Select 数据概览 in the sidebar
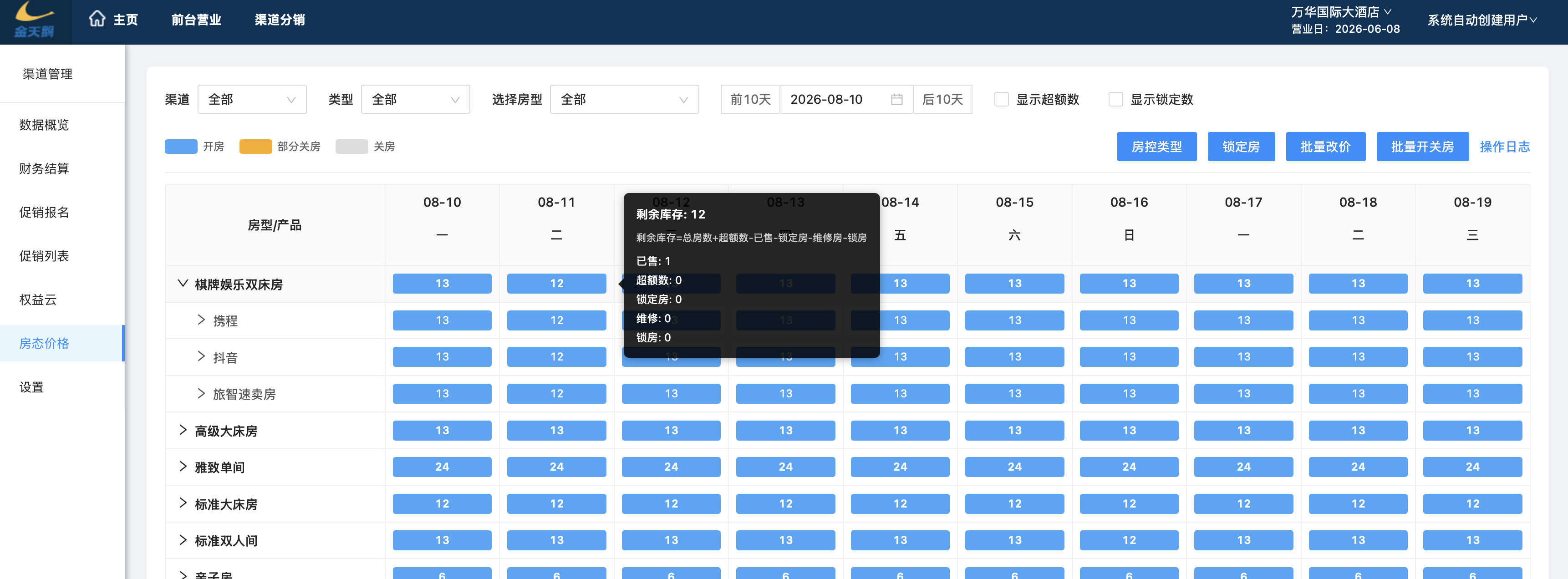The height and width of the screenshot is (579, 1568). (62, 125)
